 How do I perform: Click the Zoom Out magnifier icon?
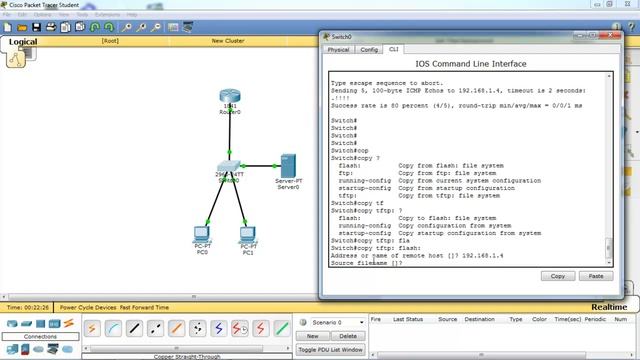(156, 27)
